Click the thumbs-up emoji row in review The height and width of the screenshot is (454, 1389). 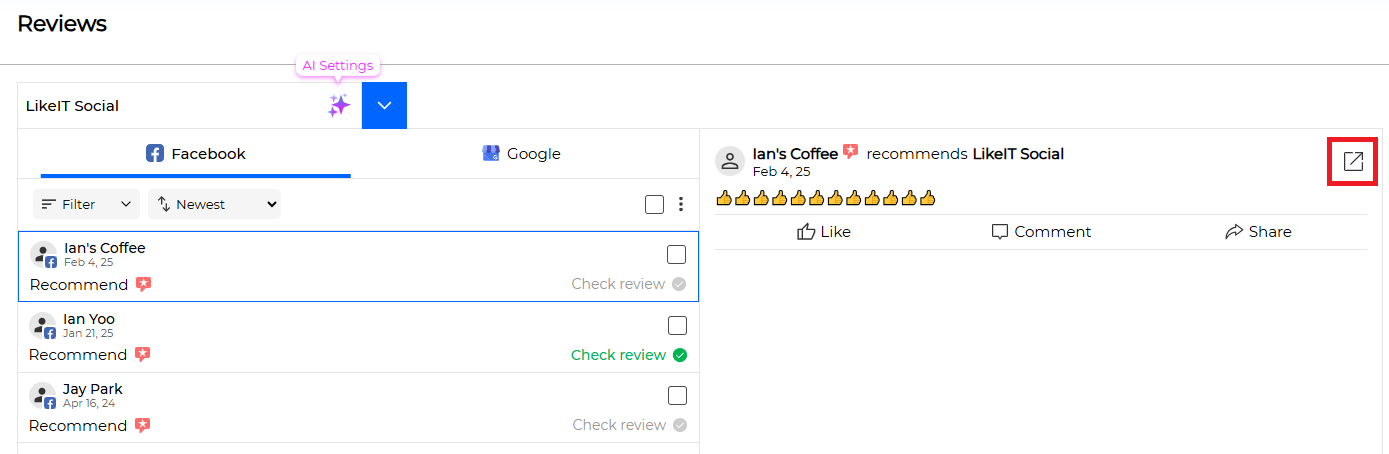click(825, 198)
